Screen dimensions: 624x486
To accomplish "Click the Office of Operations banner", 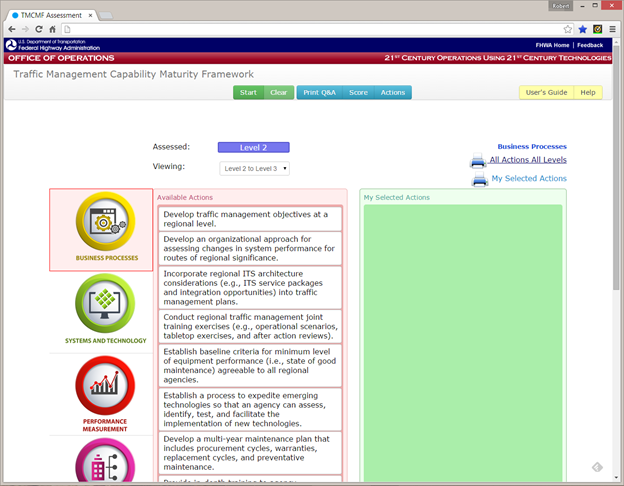I will [x=62, y=58].
